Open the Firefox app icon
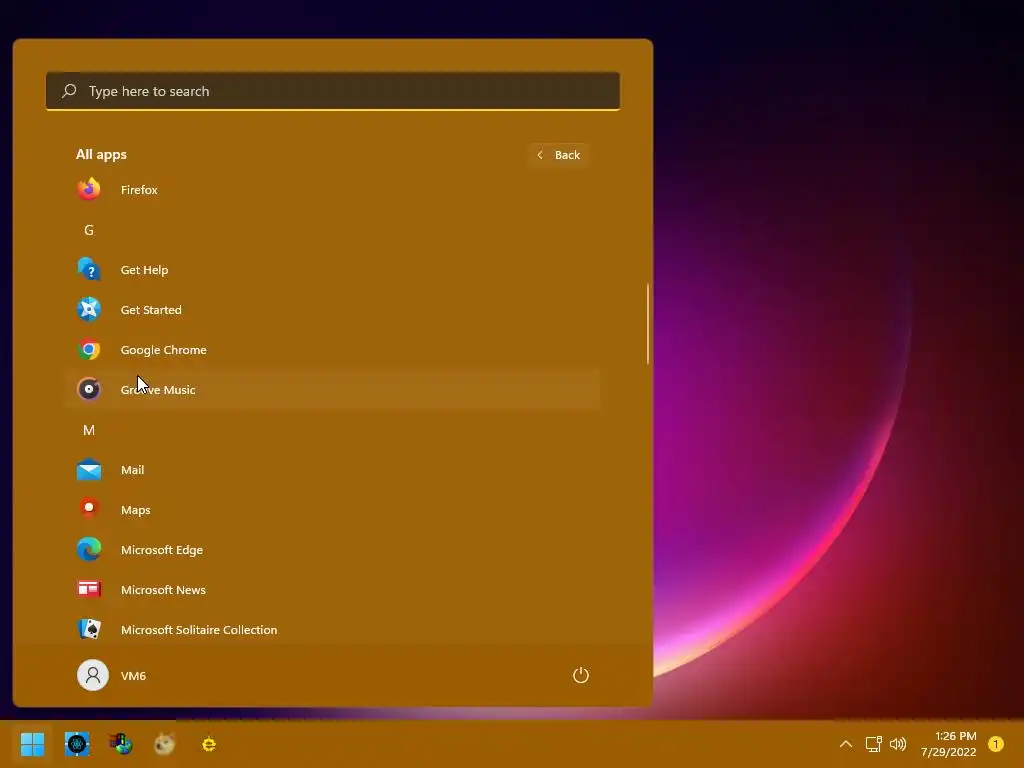 pos(89,189)
